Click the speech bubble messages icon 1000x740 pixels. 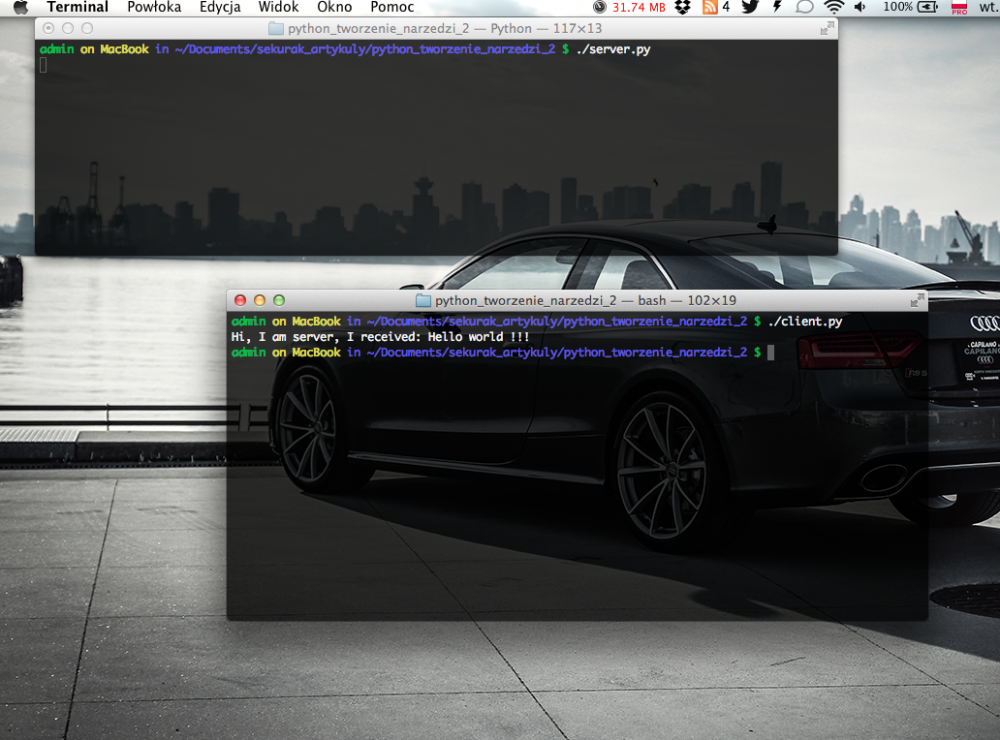[804, 7]
